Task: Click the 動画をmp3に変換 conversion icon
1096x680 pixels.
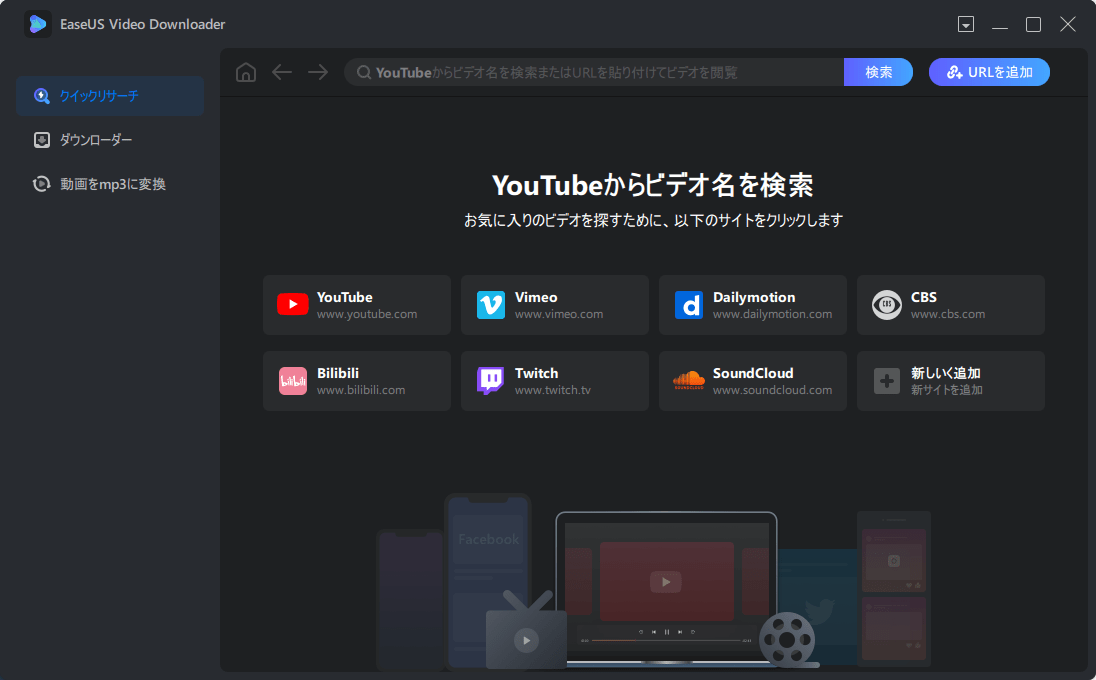Action: click(41, 183)
